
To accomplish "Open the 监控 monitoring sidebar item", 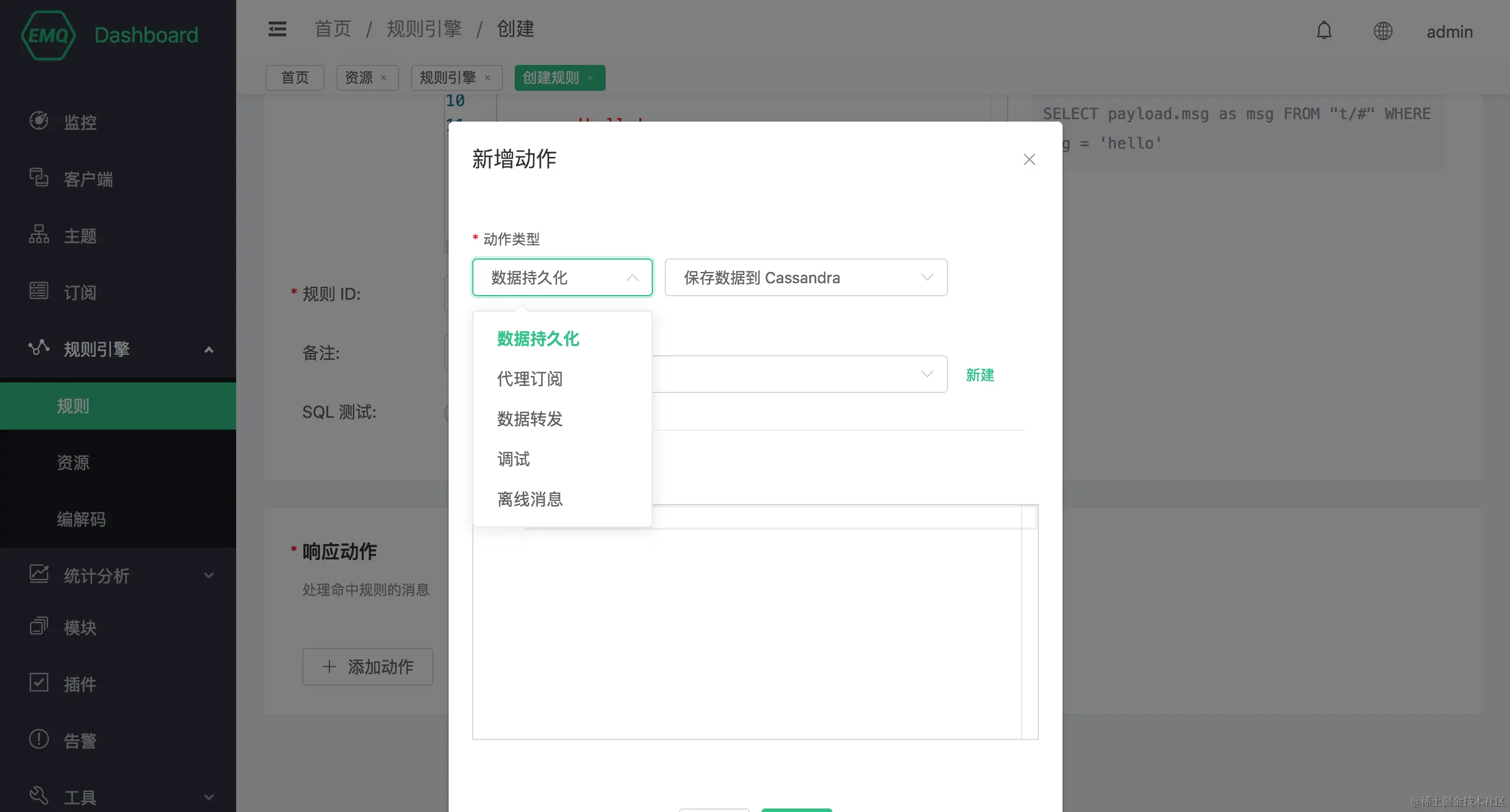I will click(x=80, y=122).
